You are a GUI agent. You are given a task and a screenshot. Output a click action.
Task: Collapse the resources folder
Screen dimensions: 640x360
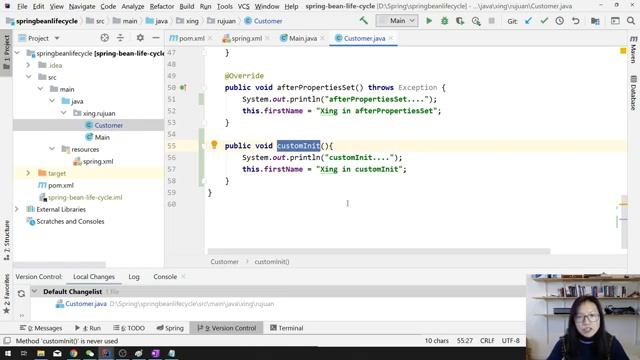pyautogui.click(x=52, y=149)
